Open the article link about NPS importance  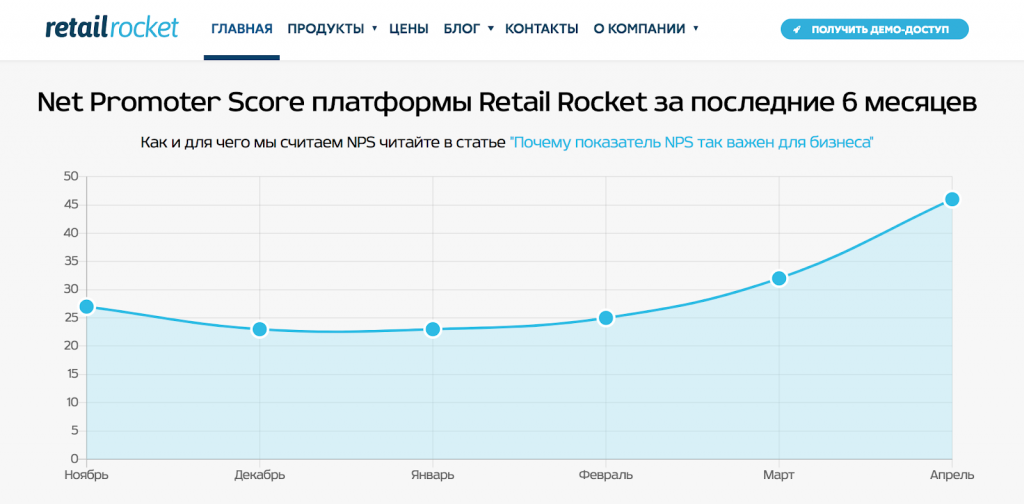(x=692, y=142)
